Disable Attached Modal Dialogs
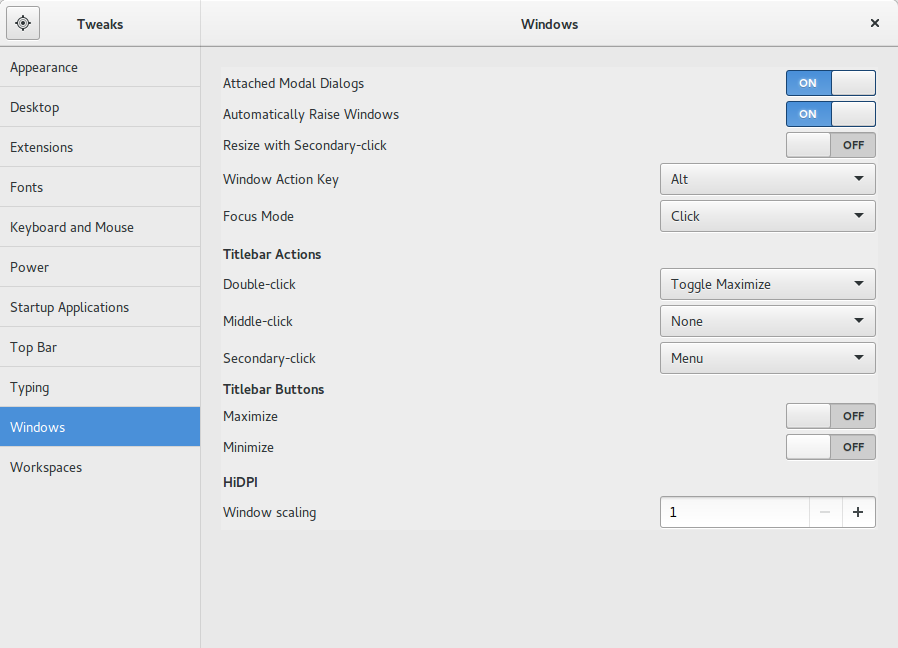The height and width of the screenshot is (648, 898). coord(830,83)
